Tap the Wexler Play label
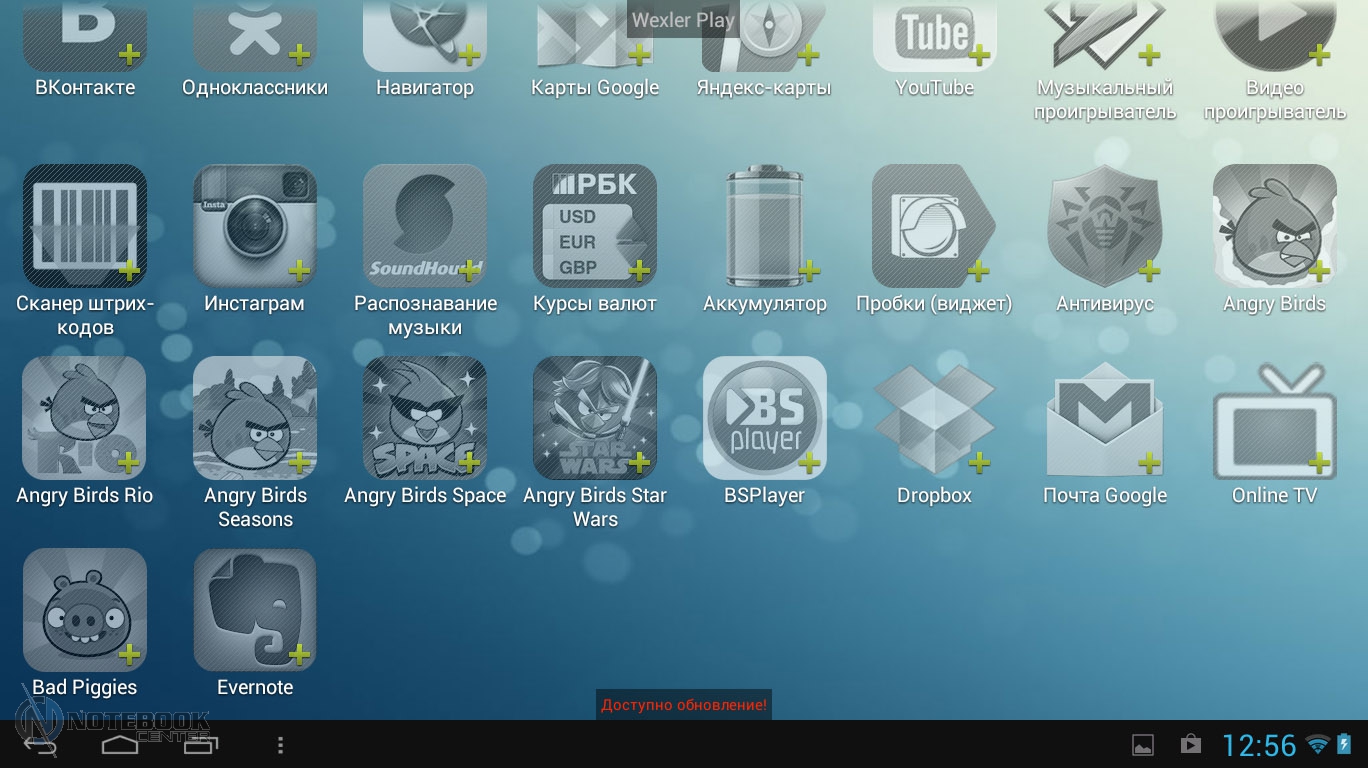The height and width of the screenshot is (768, 1368). pos(682,19)
